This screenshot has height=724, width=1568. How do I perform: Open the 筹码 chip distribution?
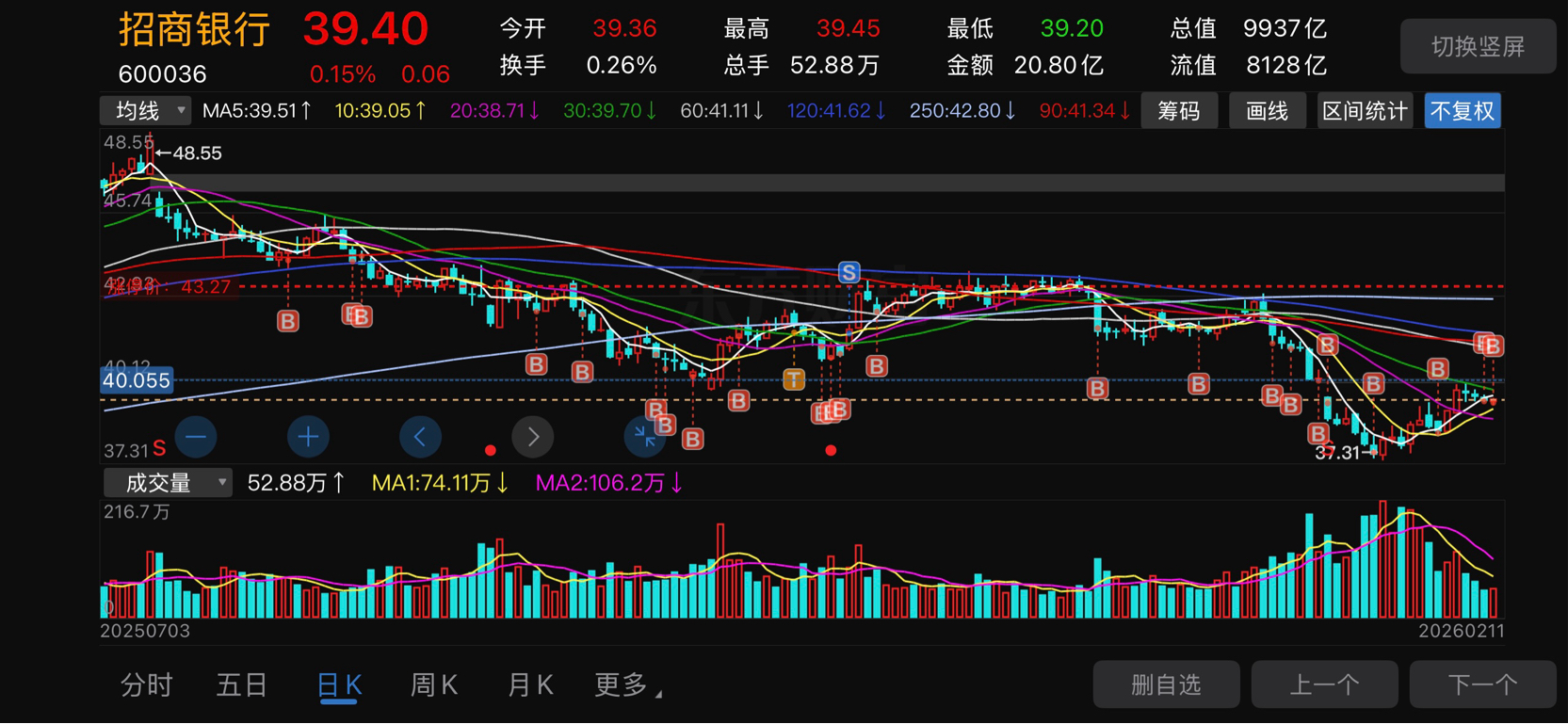point(1179,111)
